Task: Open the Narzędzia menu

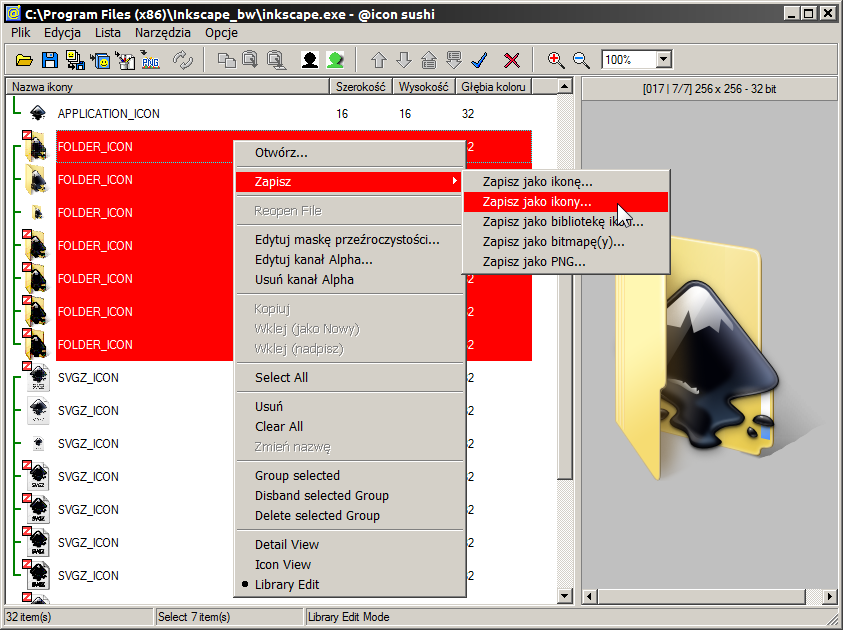Action: [x=162, y=33]
